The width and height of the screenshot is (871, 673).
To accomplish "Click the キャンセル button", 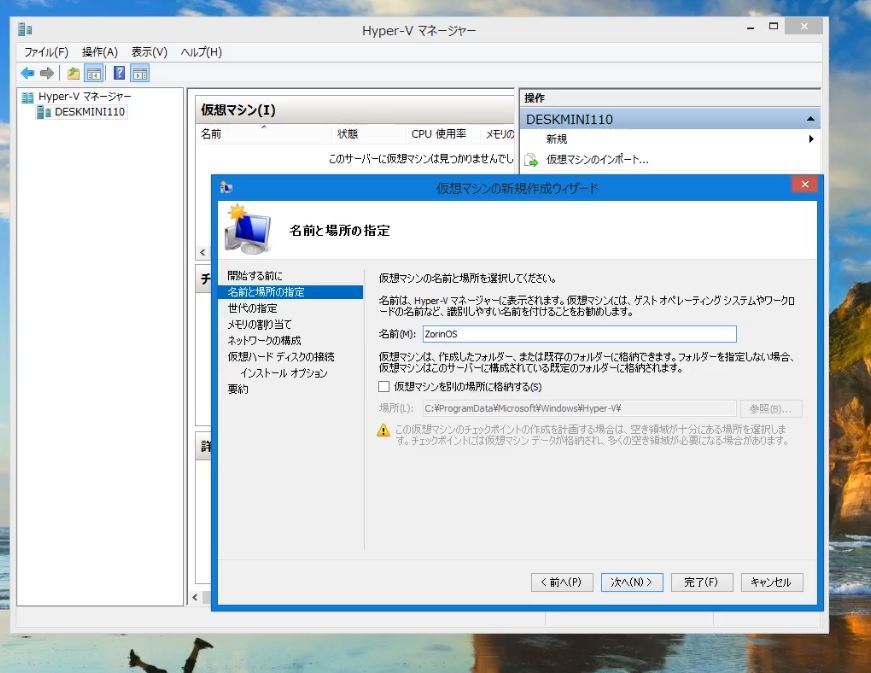I will (x=770, y=582).
